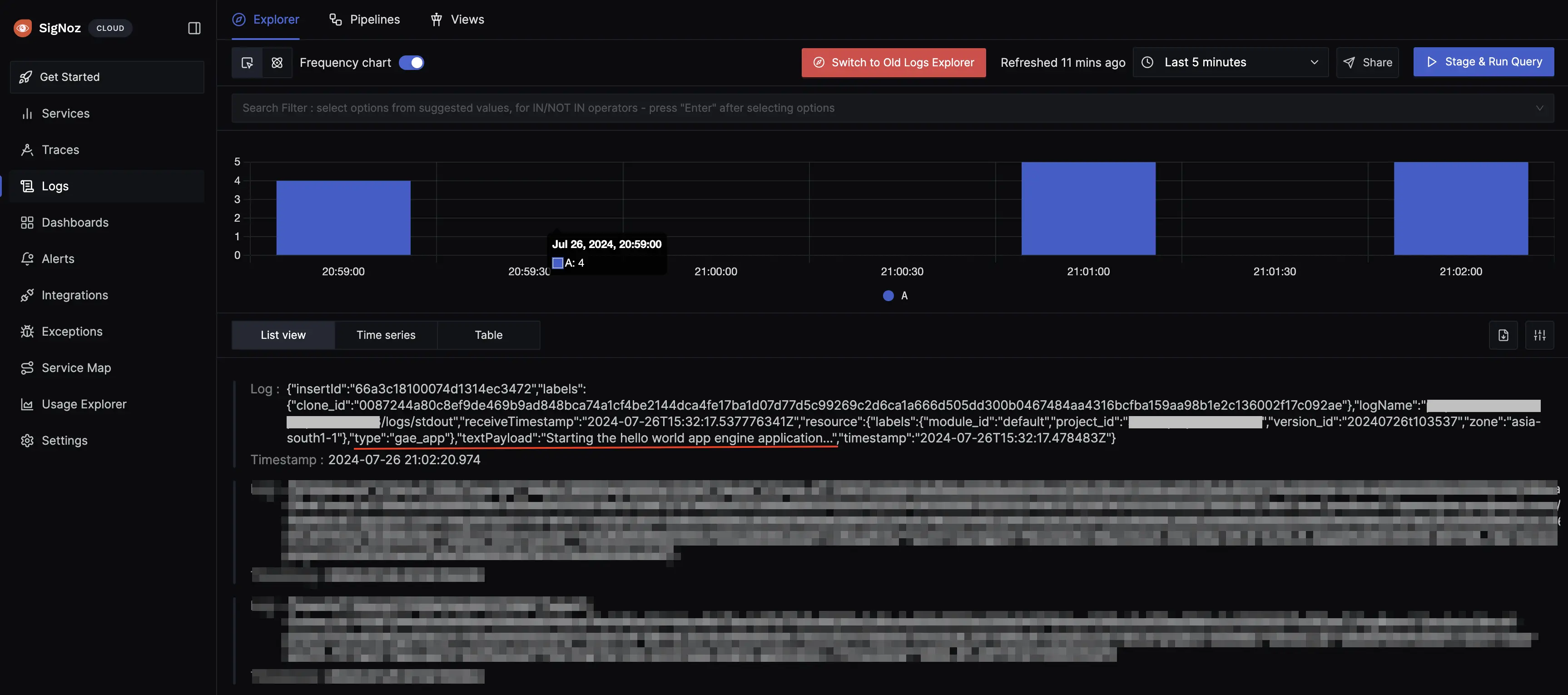Click the Logs scroll icon
The image size is (1568, 695).
click(27, 186)
